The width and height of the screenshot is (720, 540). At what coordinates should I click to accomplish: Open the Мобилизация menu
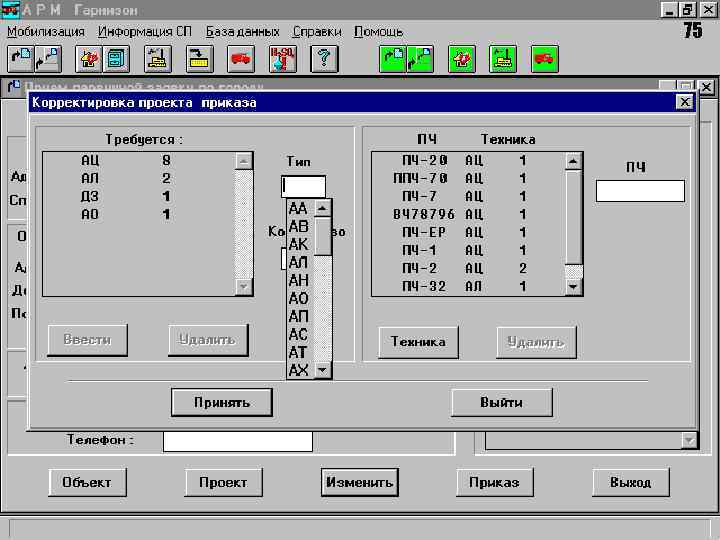pyautogui.click(x=46, y=32)
